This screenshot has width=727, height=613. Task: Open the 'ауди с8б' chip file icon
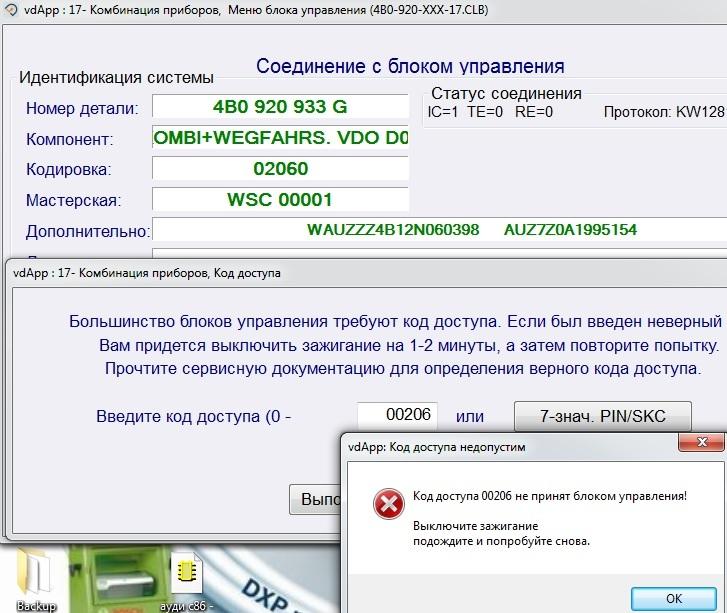click(x=187, y=581)
